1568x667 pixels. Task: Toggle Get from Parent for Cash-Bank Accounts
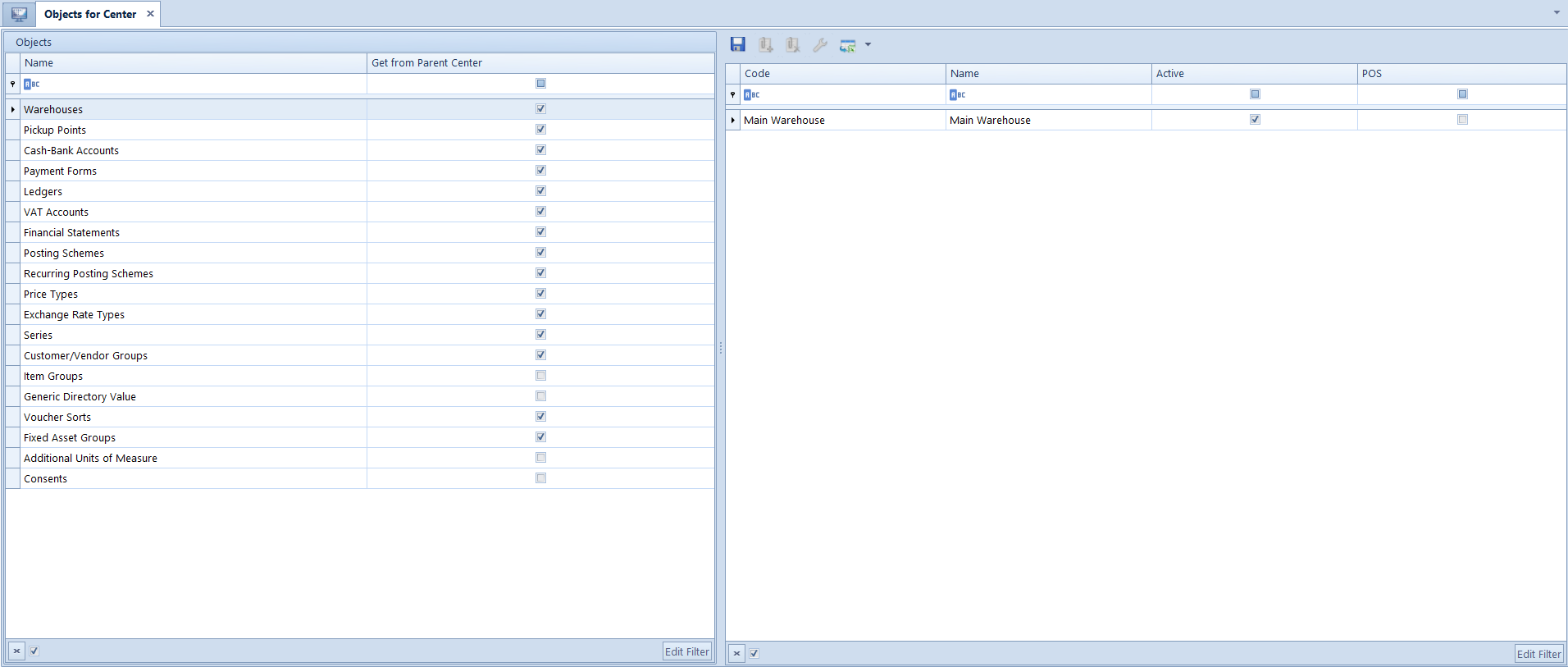540,149
